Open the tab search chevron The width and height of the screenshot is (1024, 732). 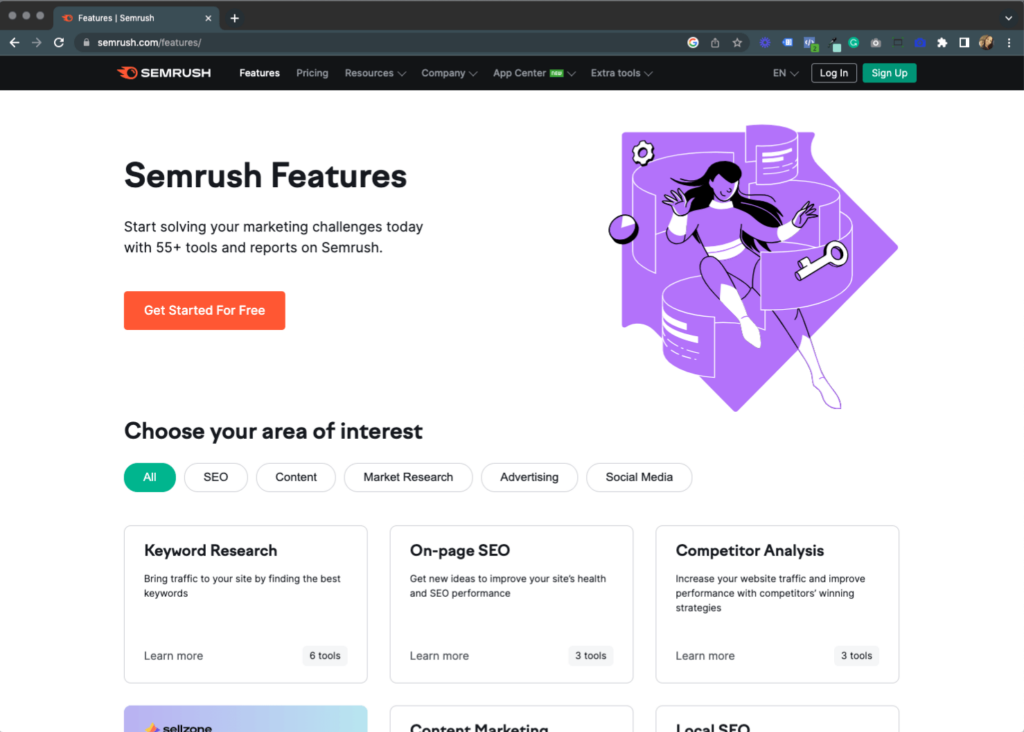(1008, 18)
